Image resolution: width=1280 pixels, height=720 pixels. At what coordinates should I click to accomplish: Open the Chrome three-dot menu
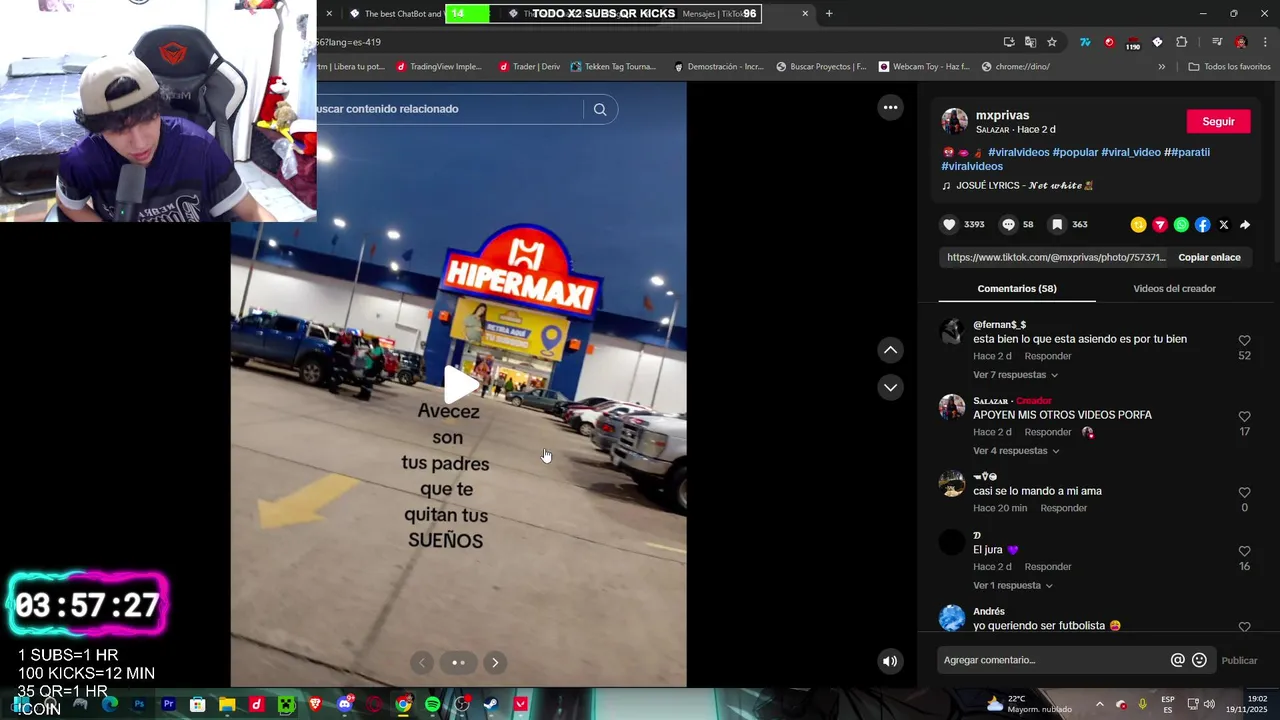[x=1266, y=42]
